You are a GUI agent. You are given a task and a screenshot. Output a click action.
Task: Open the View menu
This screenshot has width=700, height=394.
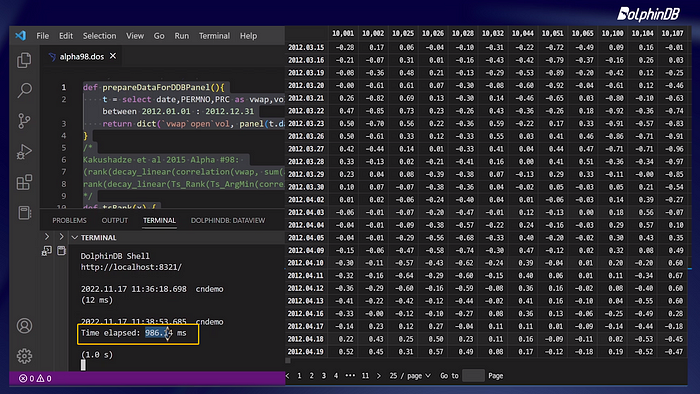click(x=135, y=36)
